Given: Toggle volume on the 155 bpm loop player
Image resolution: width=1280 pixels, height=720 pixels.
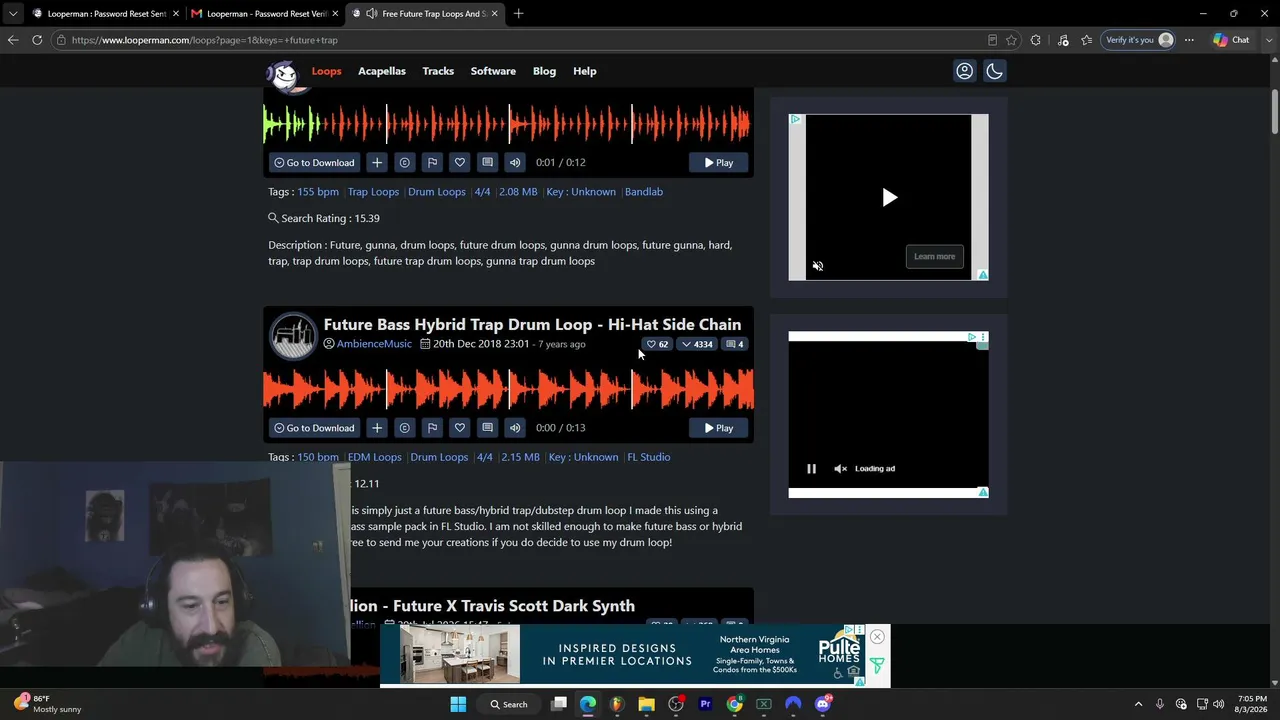Looking at the screenshot, I should (515, 162).
